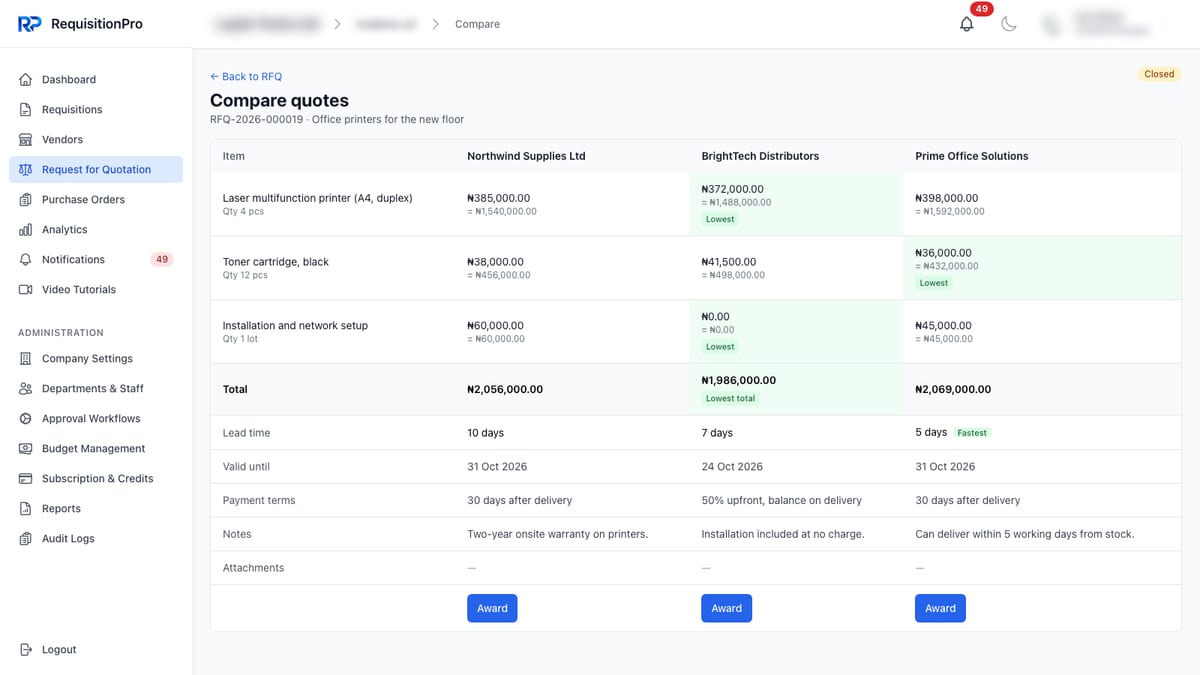Click the Compare breadcrumb item
The height and width of the screenshot is (675, 1200).
click(477, 24)
